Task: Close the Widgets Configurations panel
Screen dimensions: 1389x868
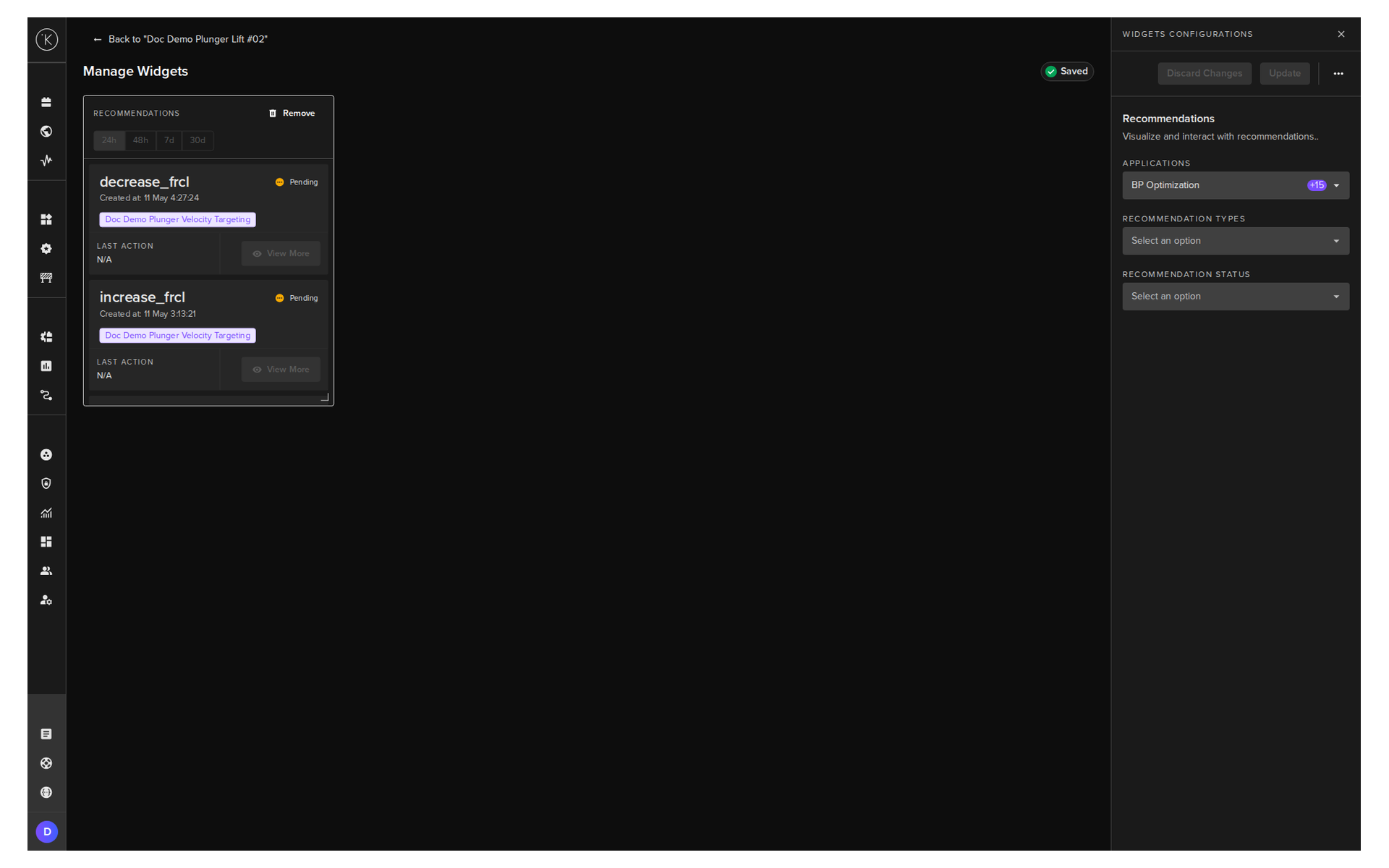Action: coord(1341,34)
